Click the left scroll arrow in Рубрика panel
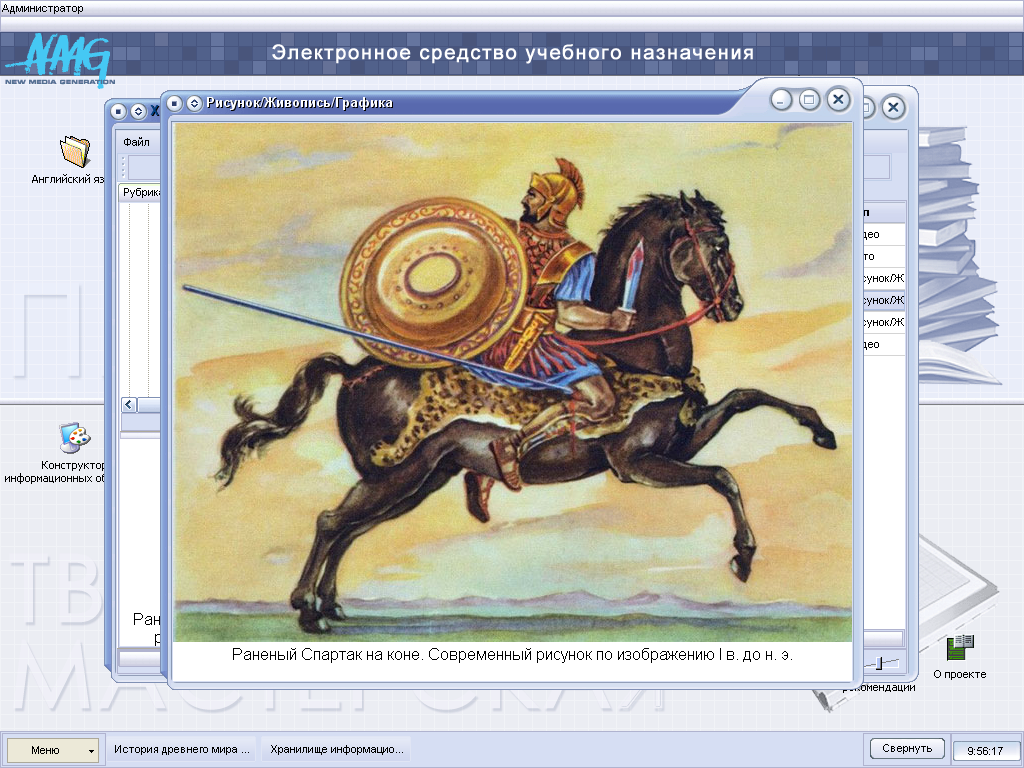 (x=128, y=405)
